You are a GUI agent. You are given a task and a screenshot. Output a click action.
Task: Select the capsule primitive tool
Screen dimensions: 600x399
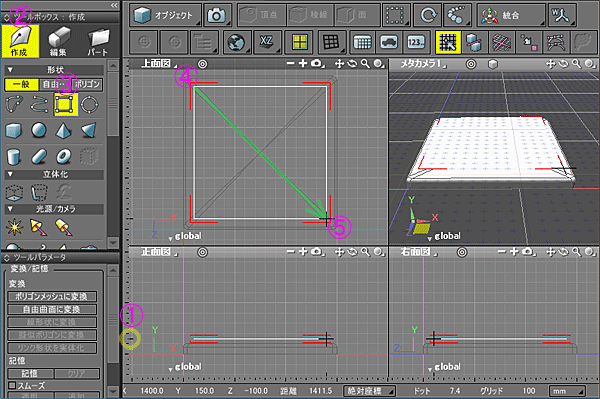(x=39, y=156)
